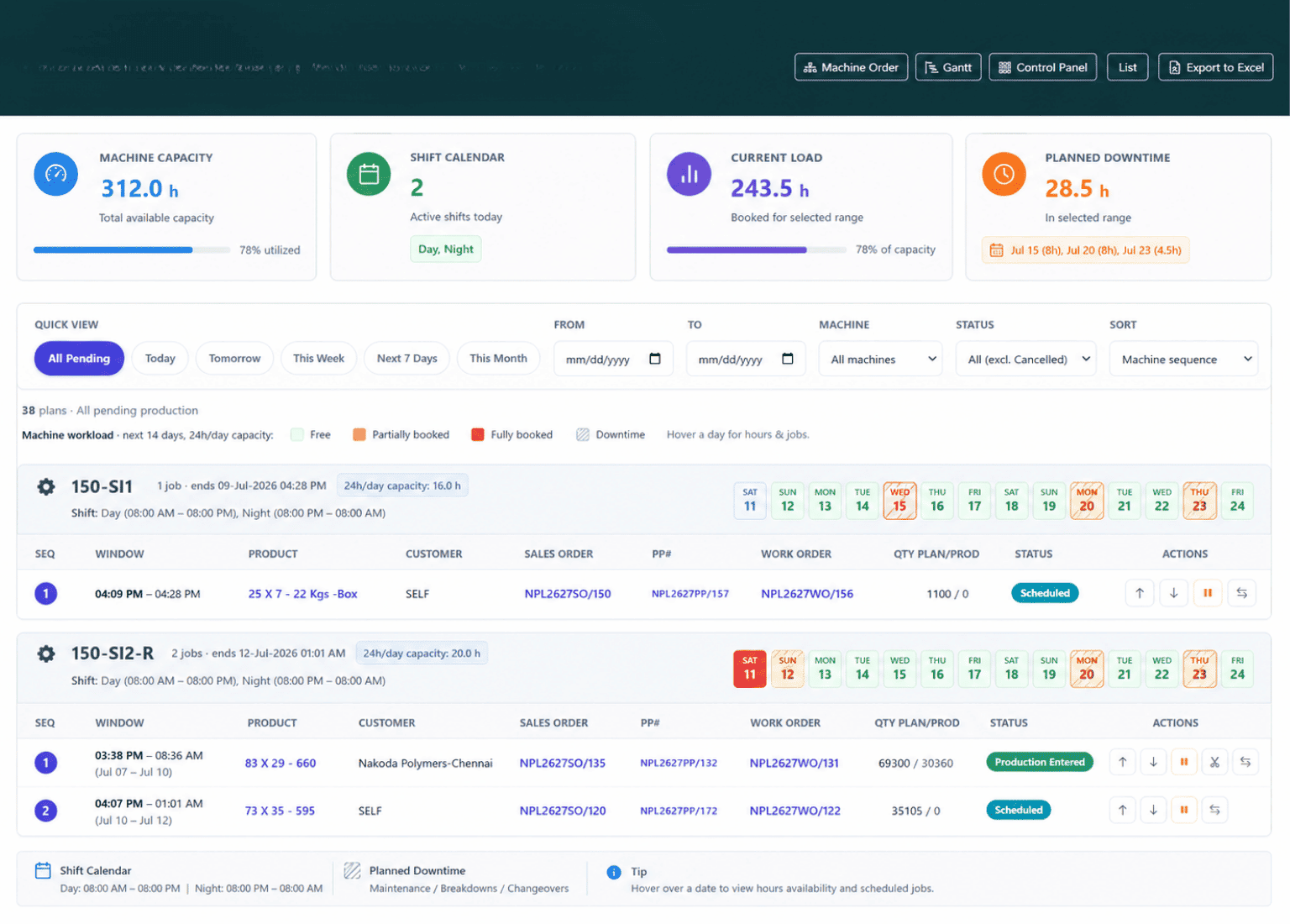Screen dimensions: 1290x924
Task: Open product link 25 X 7 - 22 Kgs -Box
Action: [302, 594]
